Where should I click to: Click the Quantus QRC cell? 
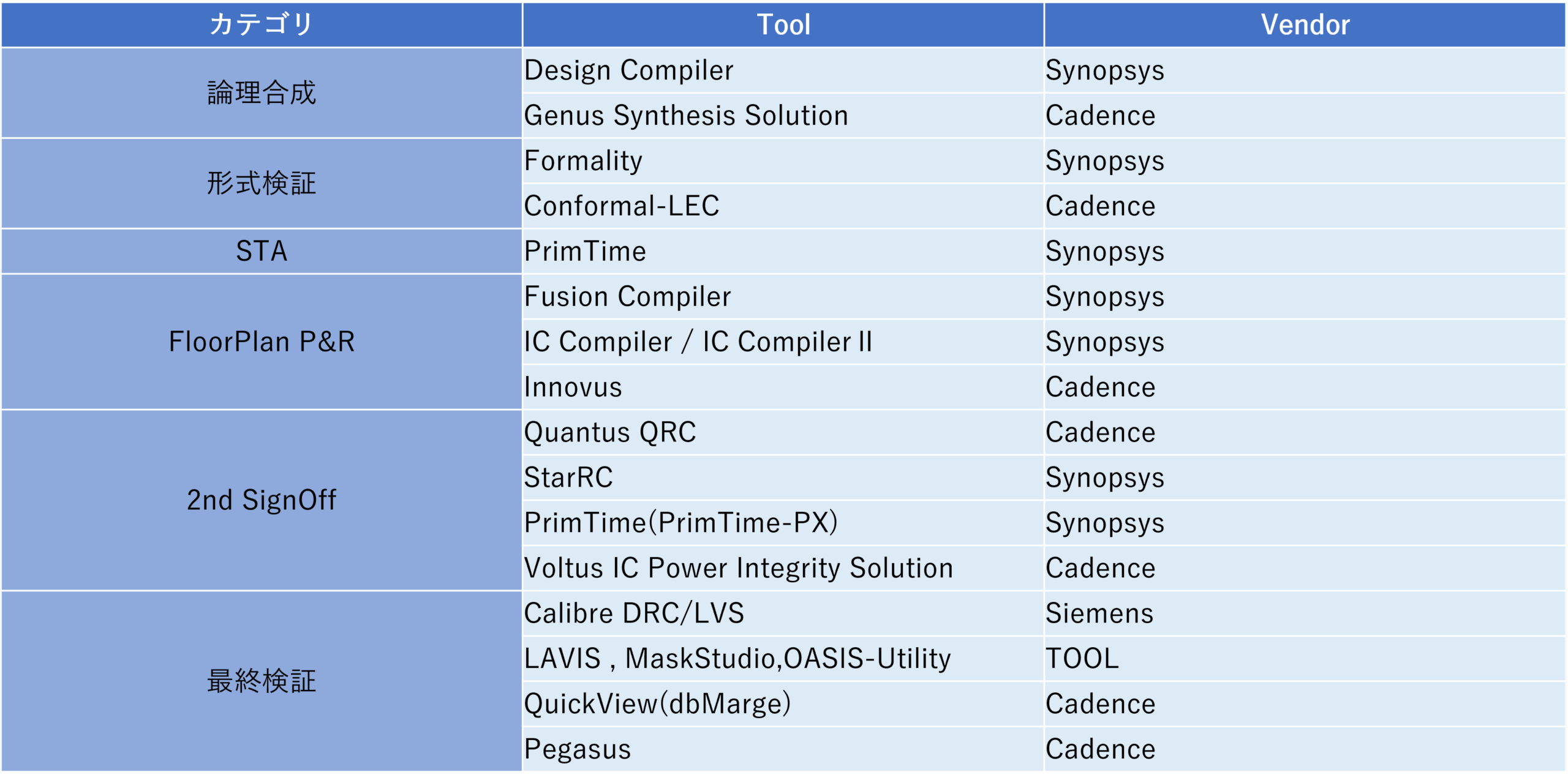[783, 433]
